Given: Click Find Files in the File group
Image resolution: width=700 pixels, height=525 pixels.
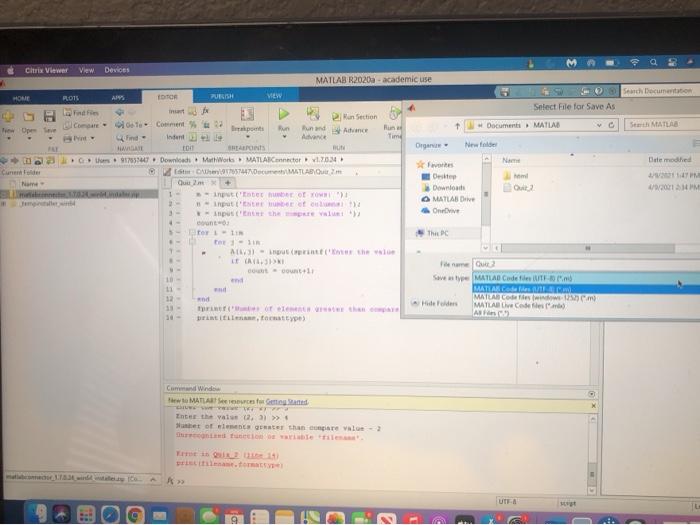Looking at the screenshot, I should [x=81, y=112].
